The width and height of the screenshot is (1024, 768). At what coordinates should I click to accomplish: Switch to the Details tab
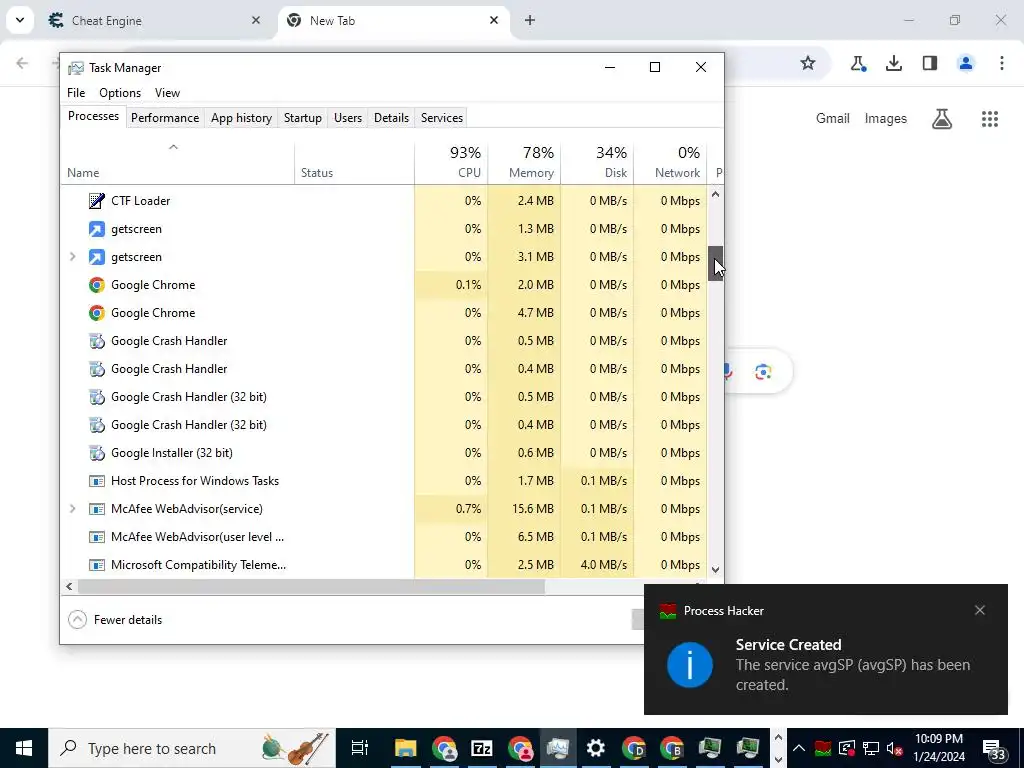point(391,118)
